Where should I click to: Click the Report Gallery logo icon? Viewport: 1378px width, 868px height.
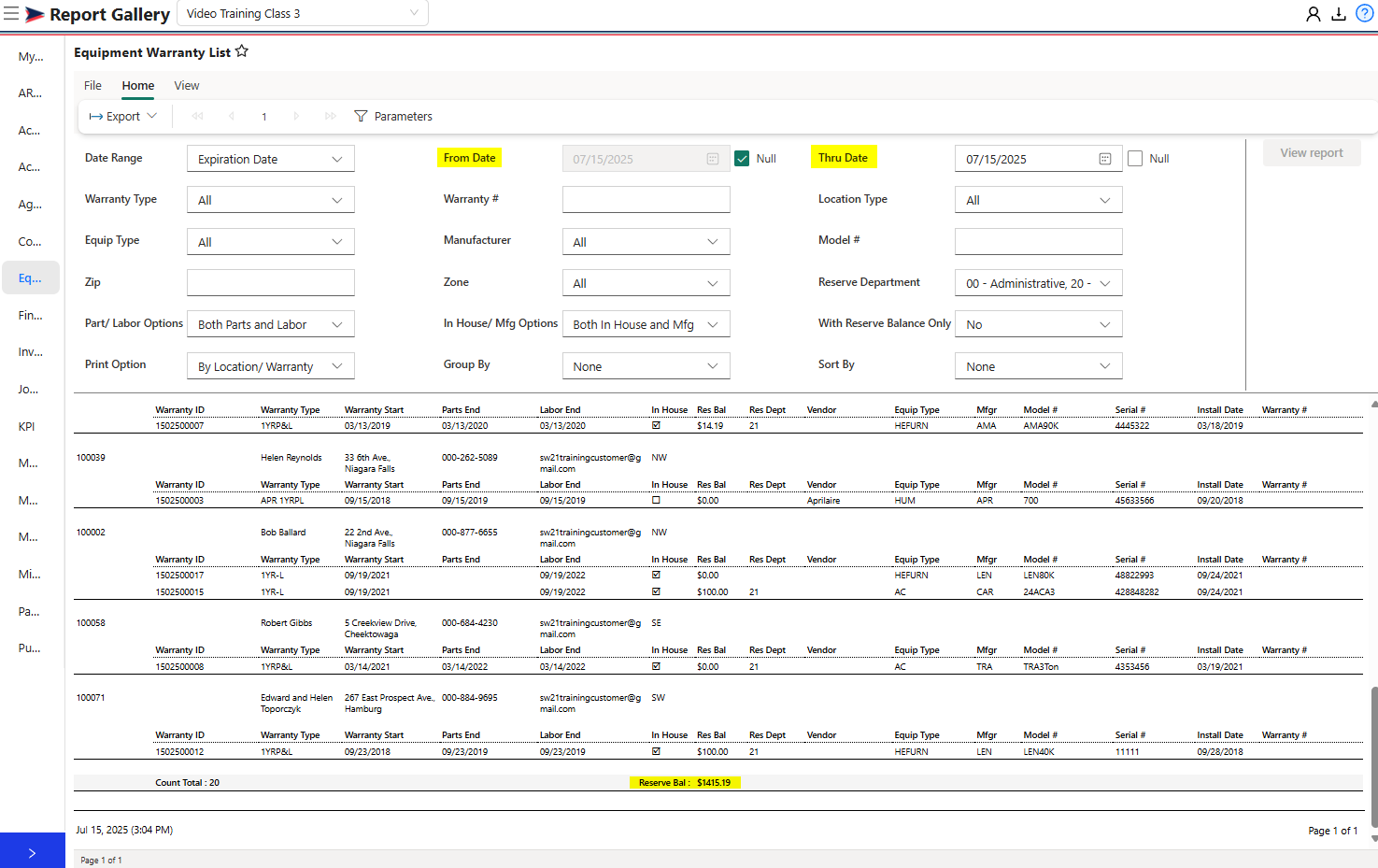pos(35,14)
